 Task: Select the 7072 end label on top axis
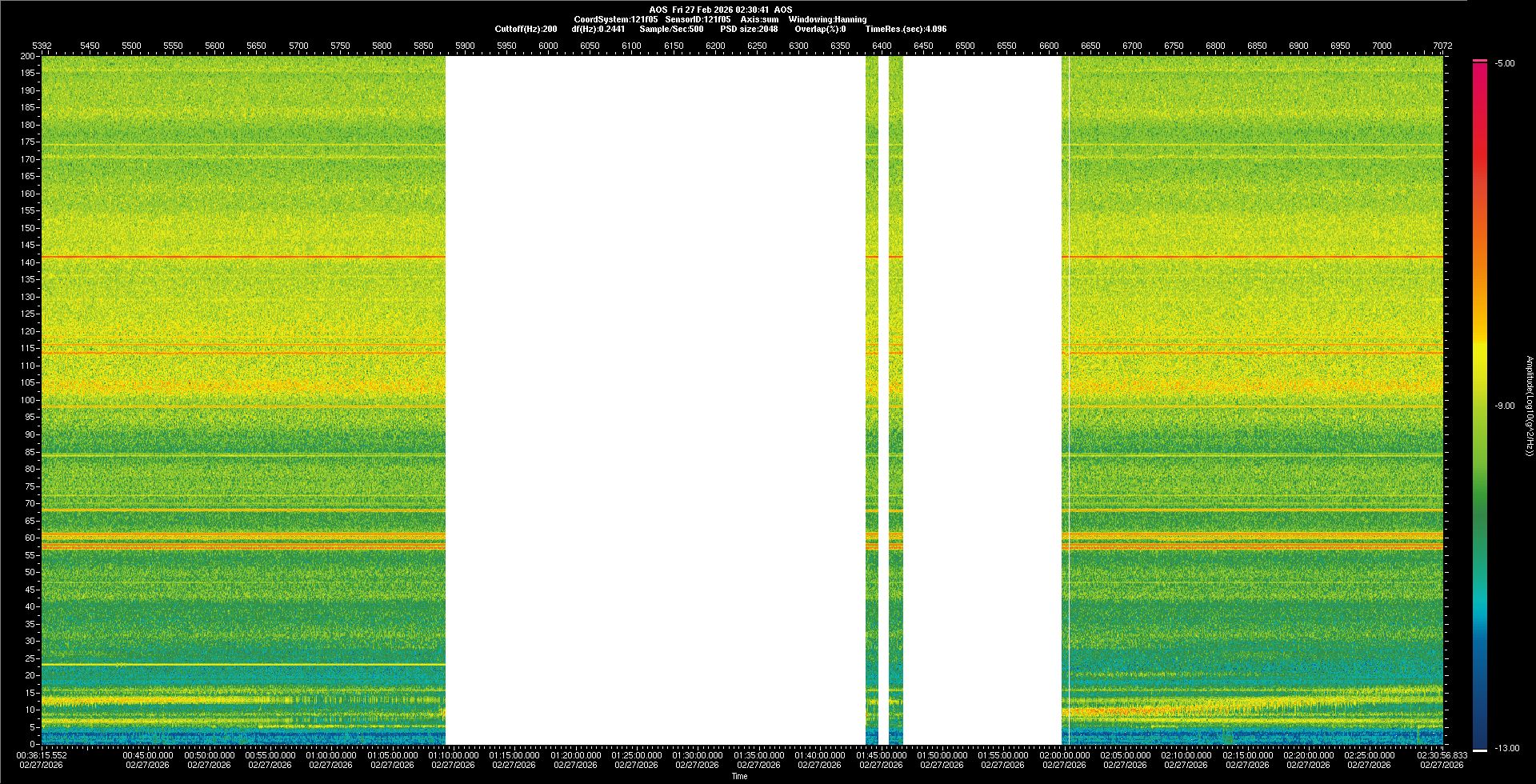click(1442, 46)
